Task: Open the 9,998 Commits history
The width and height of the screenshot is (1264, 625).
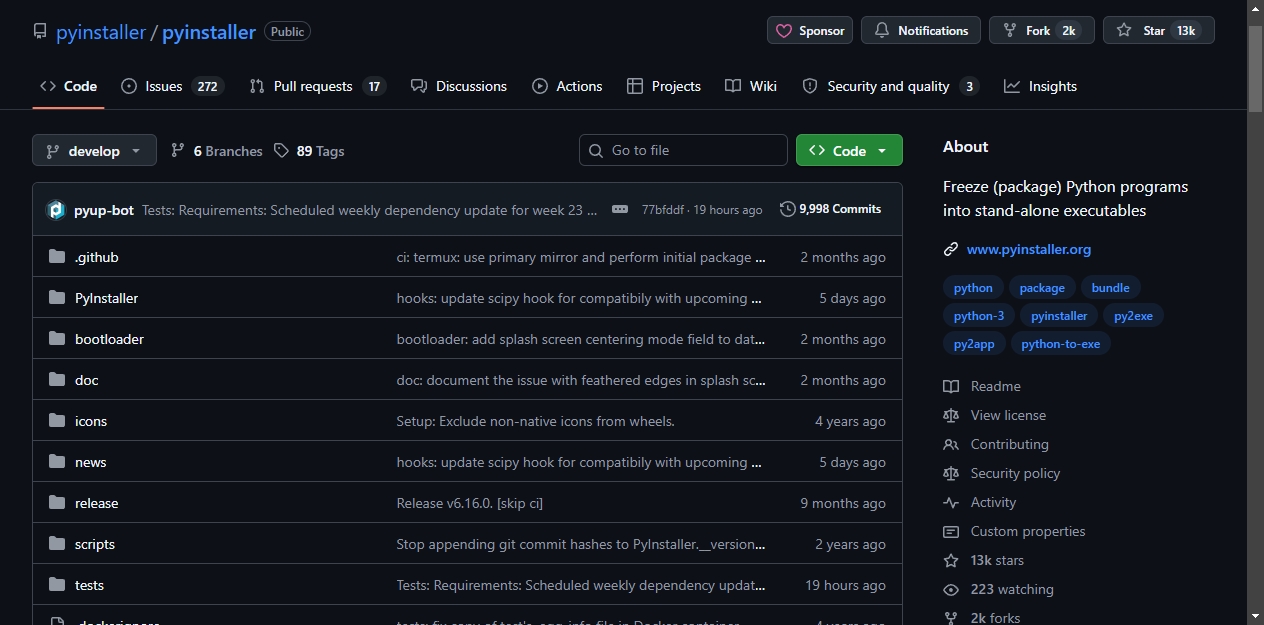Action: 831,209
